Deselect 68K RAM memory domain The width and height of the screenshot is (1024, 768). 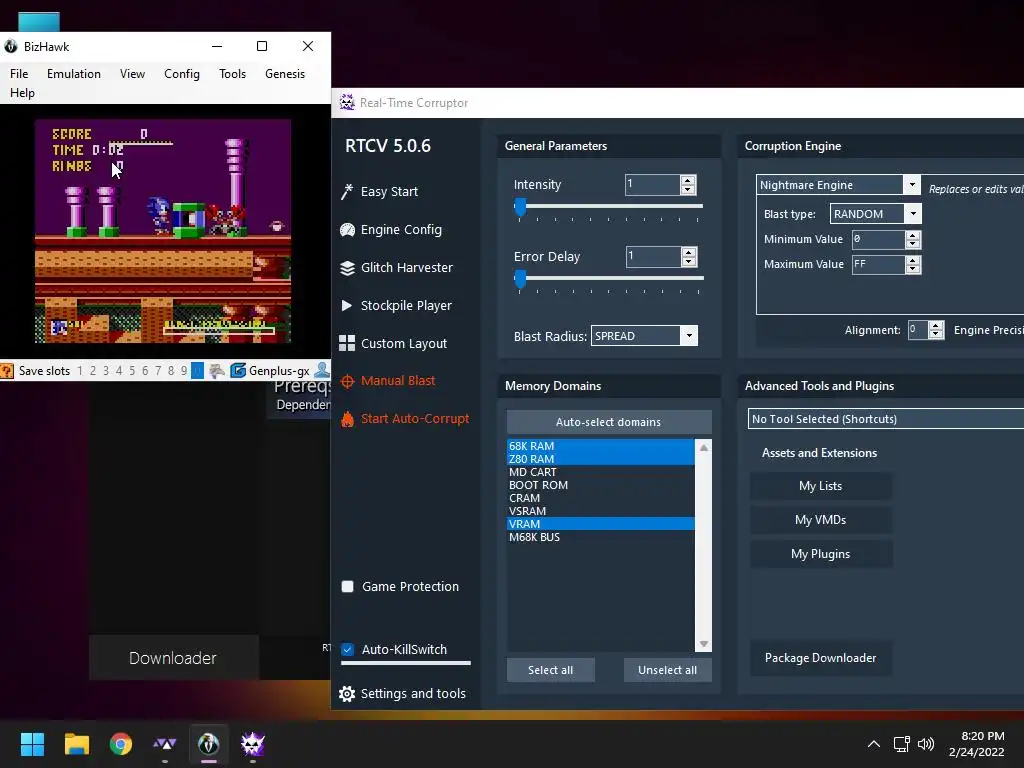pos(600,446)
